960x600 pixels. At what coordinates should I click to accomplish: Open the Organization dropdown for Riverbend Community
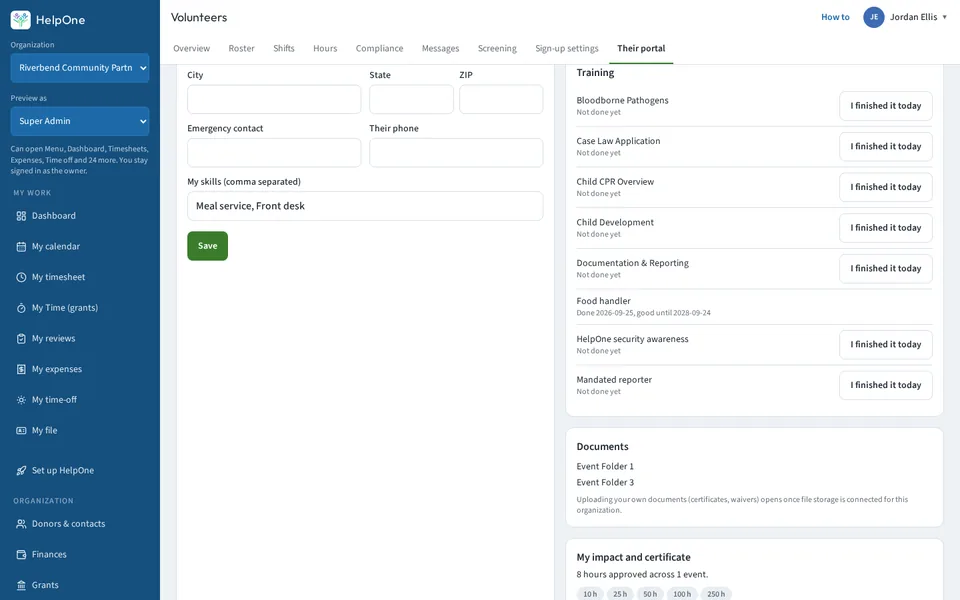click(80, 68)
